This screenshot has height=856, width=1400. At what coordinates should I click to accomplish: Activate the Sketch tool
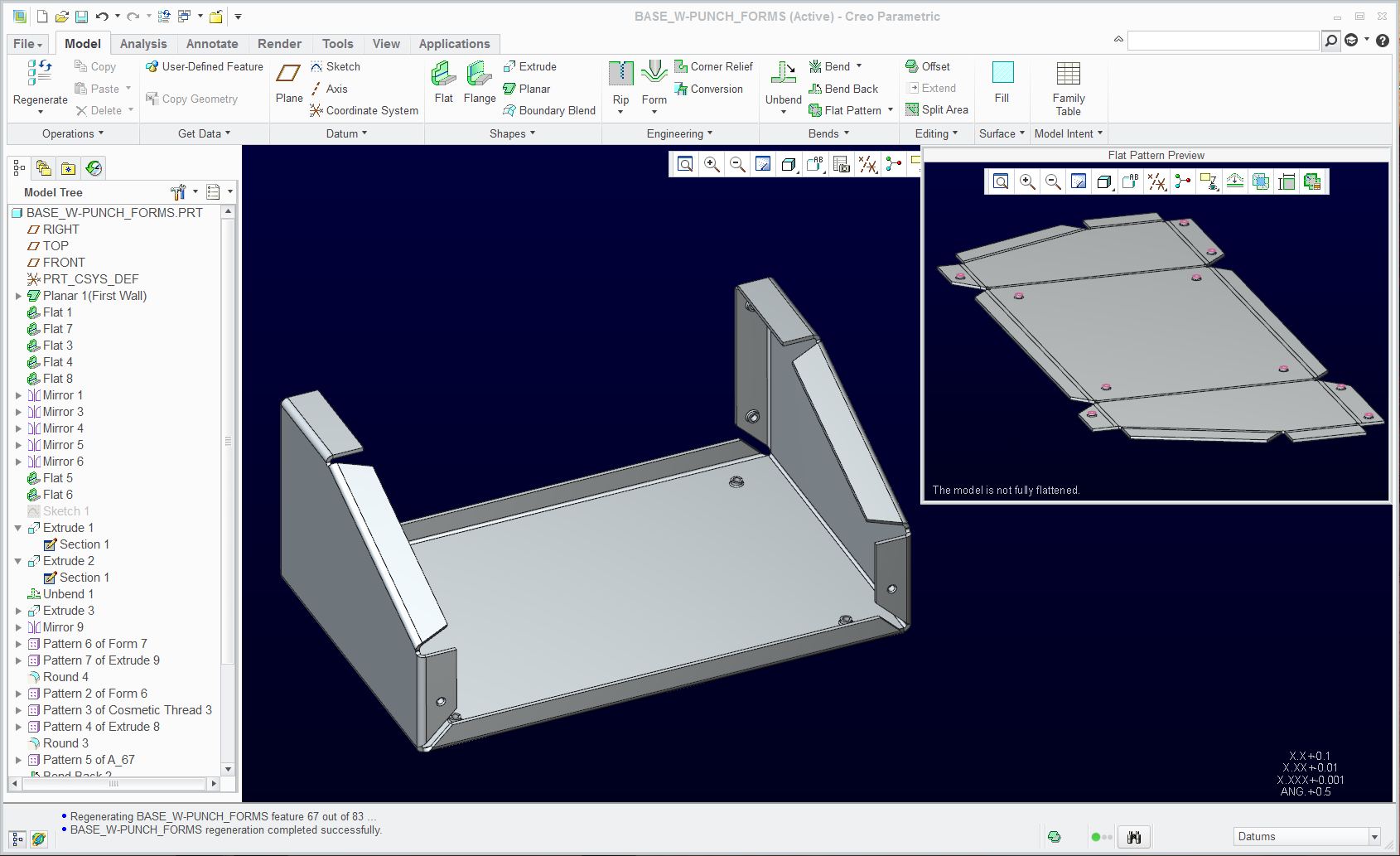(338, 66)
